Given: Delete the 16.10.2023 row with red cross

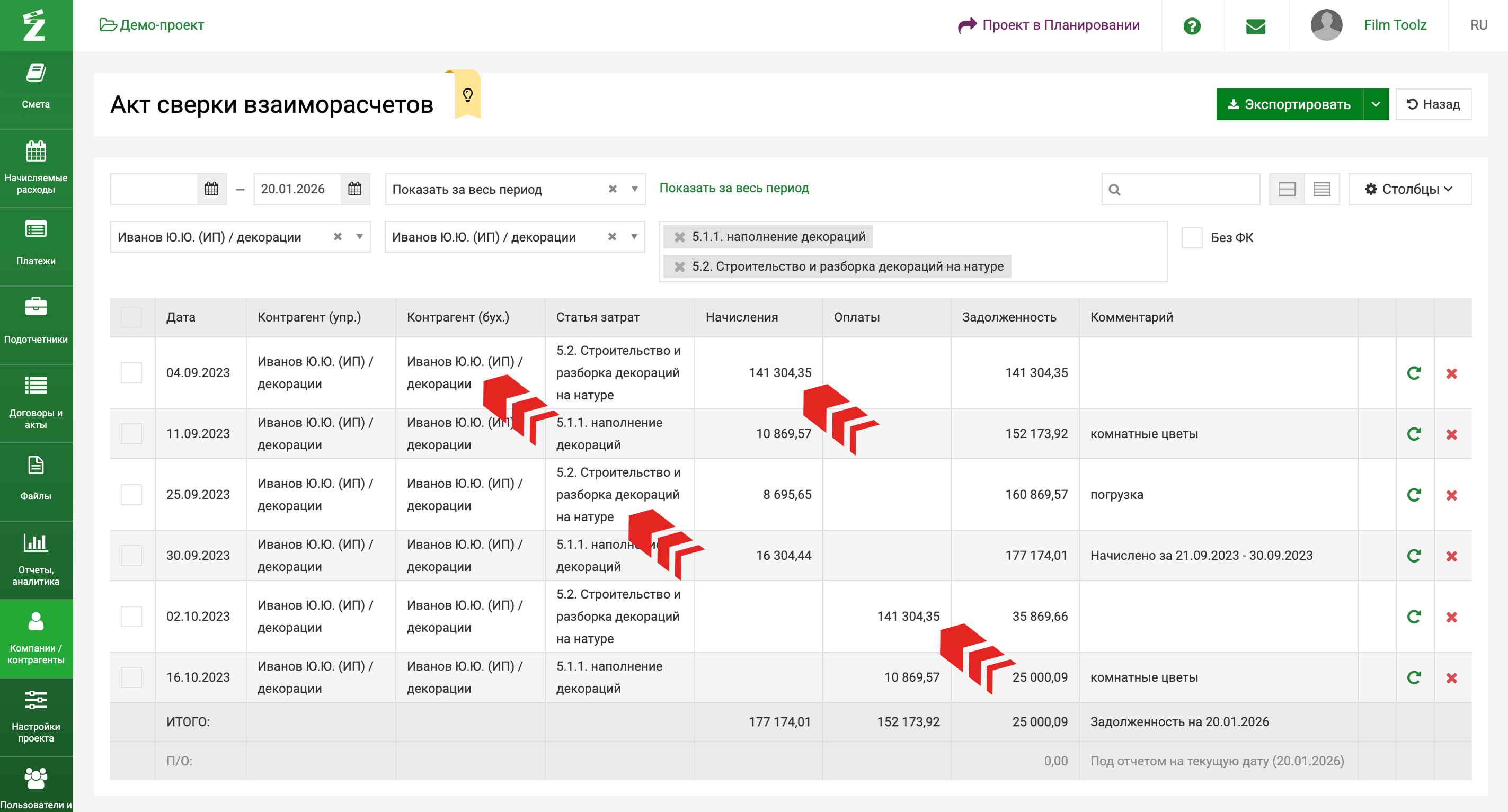Looking at the screenshot, I should (x=1451, y=678).
